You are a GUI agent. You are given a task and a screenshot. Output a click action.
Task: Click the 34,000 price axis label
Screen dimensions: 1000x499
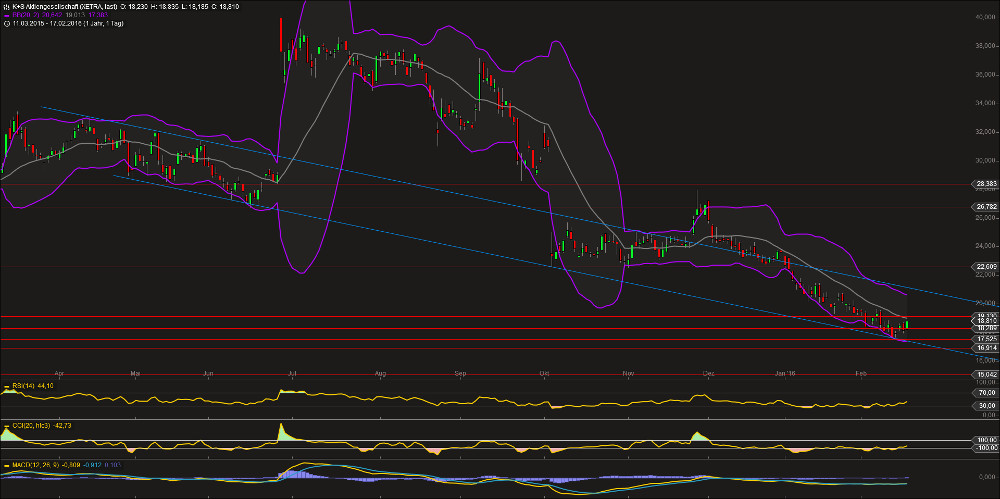pos(987,103)
